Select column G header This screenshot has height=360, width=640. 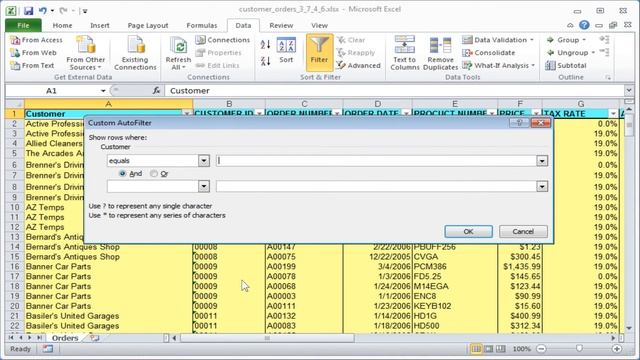pos(580,104)
